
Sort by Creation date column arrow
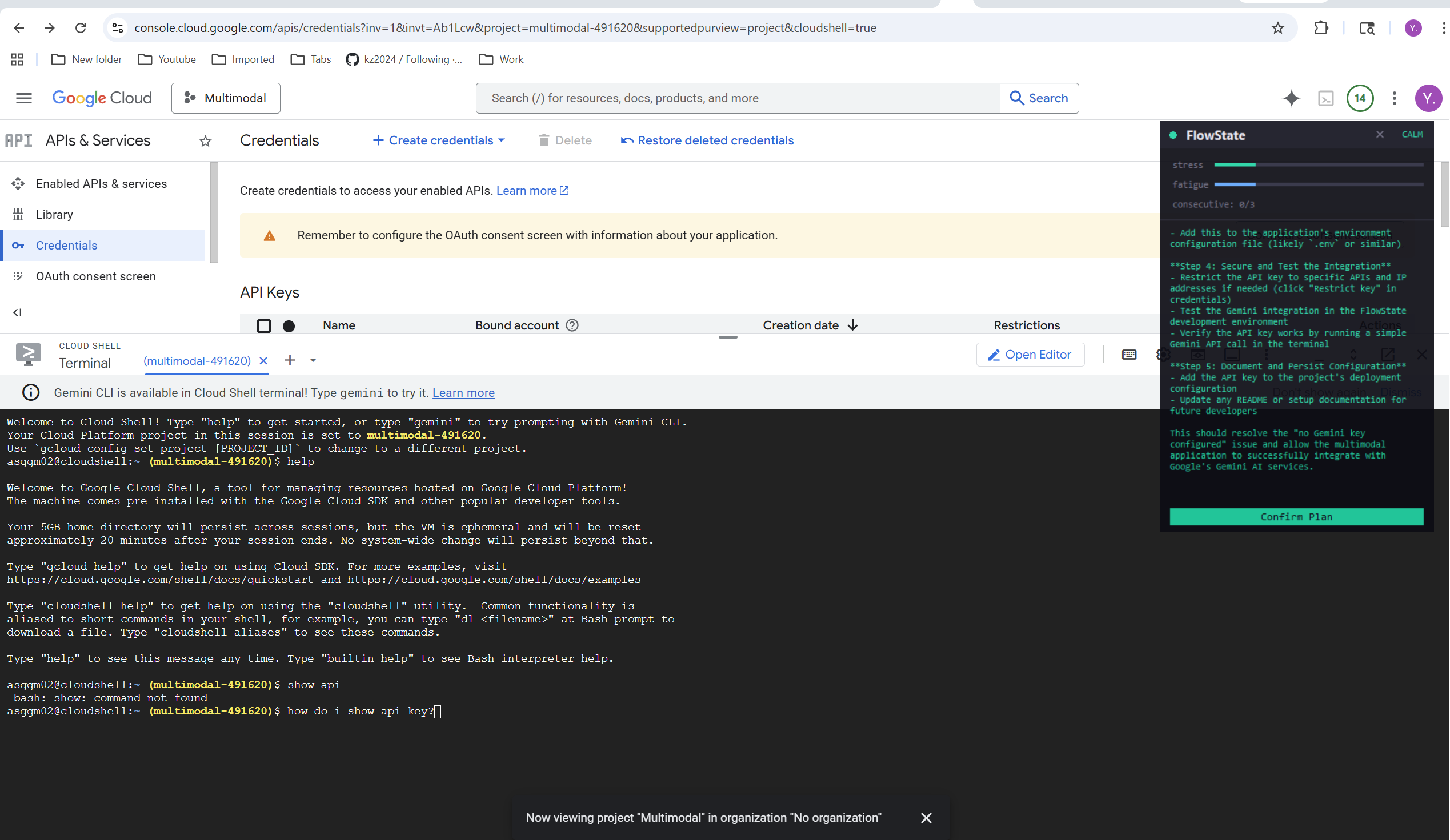click(x=853, y=325)
